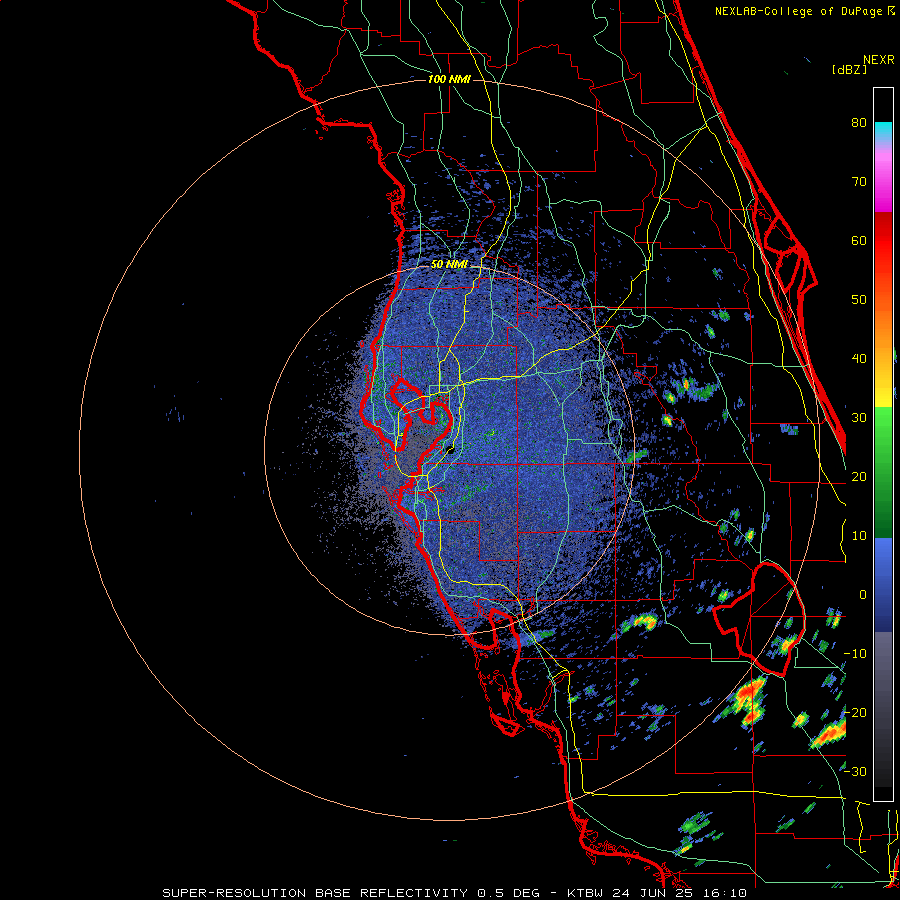This screenshot has height=900, width=900.
Task: Click the NEXR label above color scale
Action: point(878,60)
